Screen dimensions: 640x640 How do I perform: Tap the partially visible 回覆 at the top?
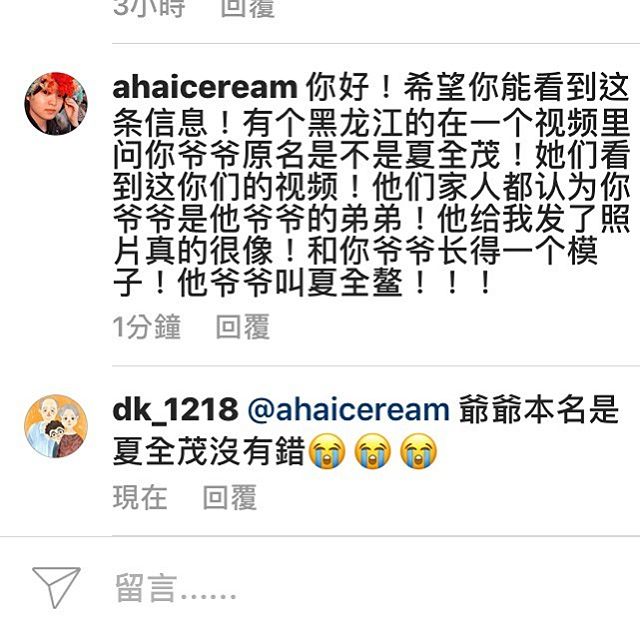pos(248,8)
